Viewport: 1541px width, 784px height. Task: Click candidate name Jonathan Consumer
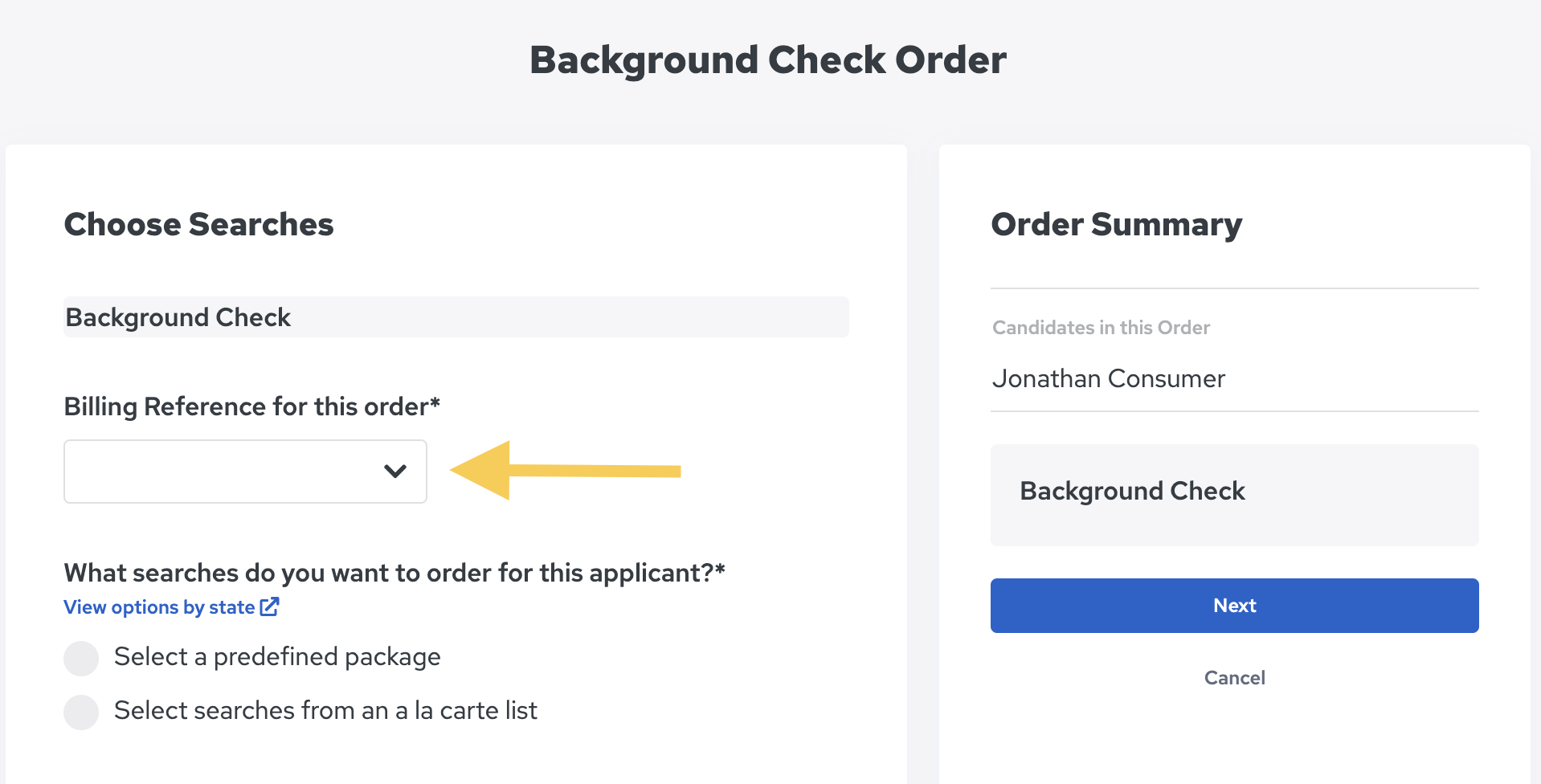(x=1109, y=378)
